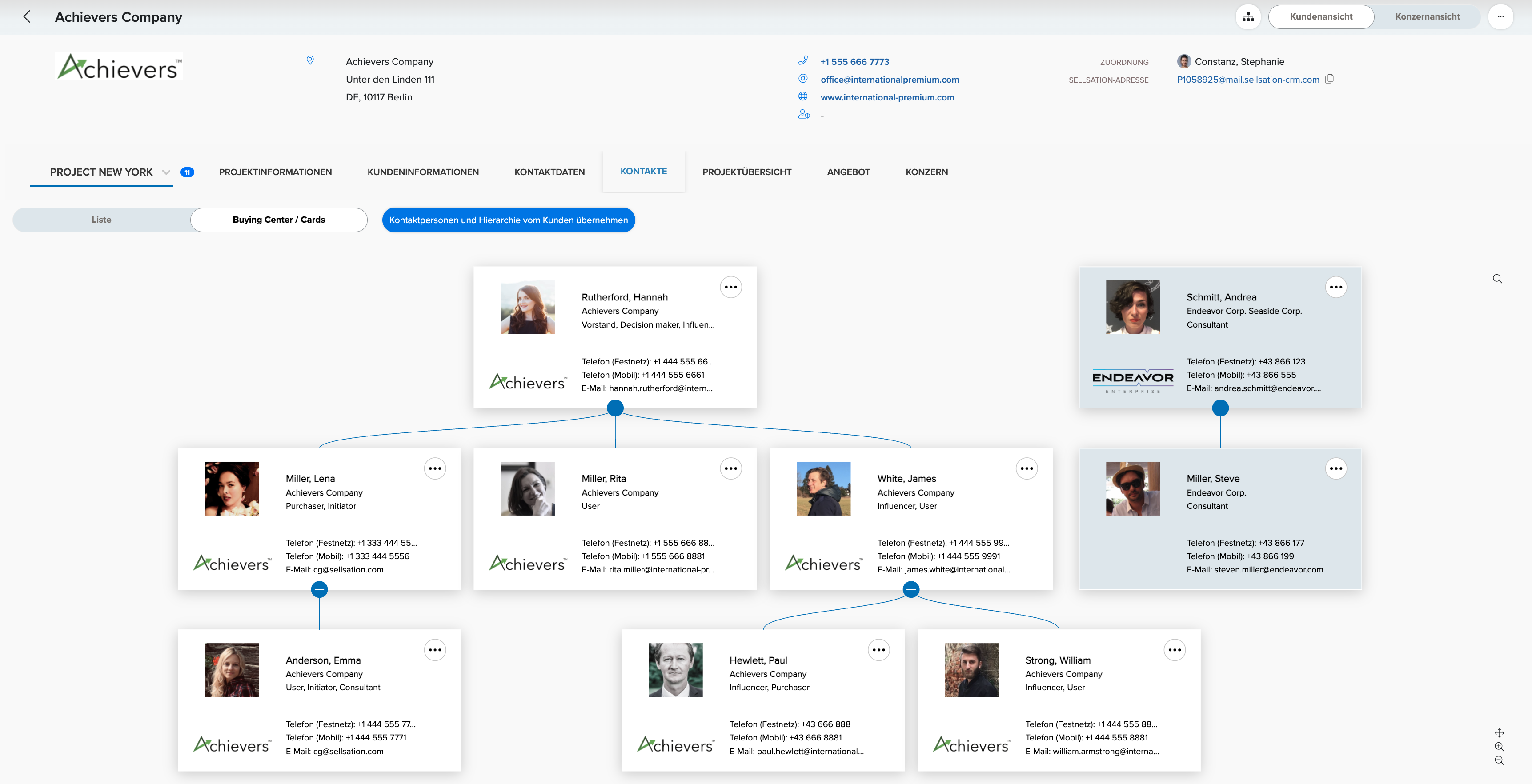Open www.international-premium.com website link

[x=887, y=97]
